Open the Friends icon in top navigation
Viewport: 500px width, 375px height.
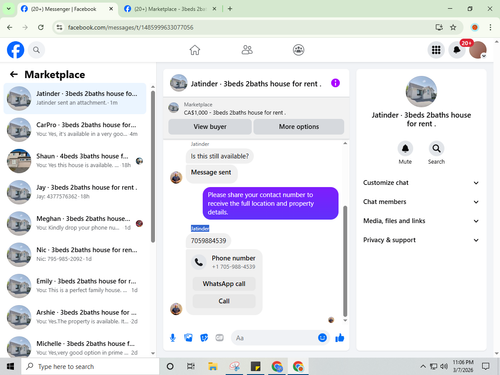pyautogui.click(x=247, y=50)
